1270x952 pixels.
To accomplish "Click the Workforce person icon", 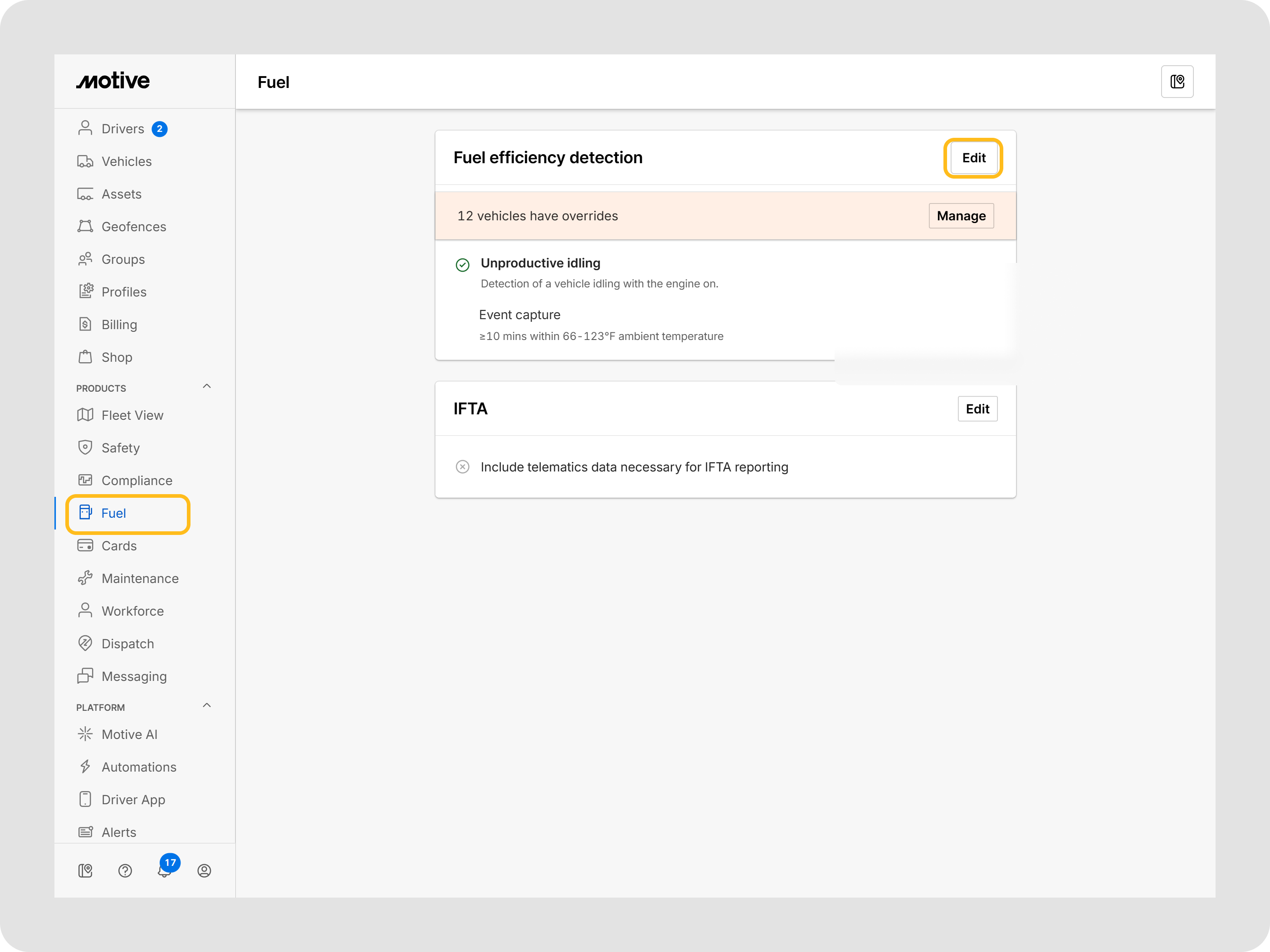I will pyautogui.click(x=85, y=611).
